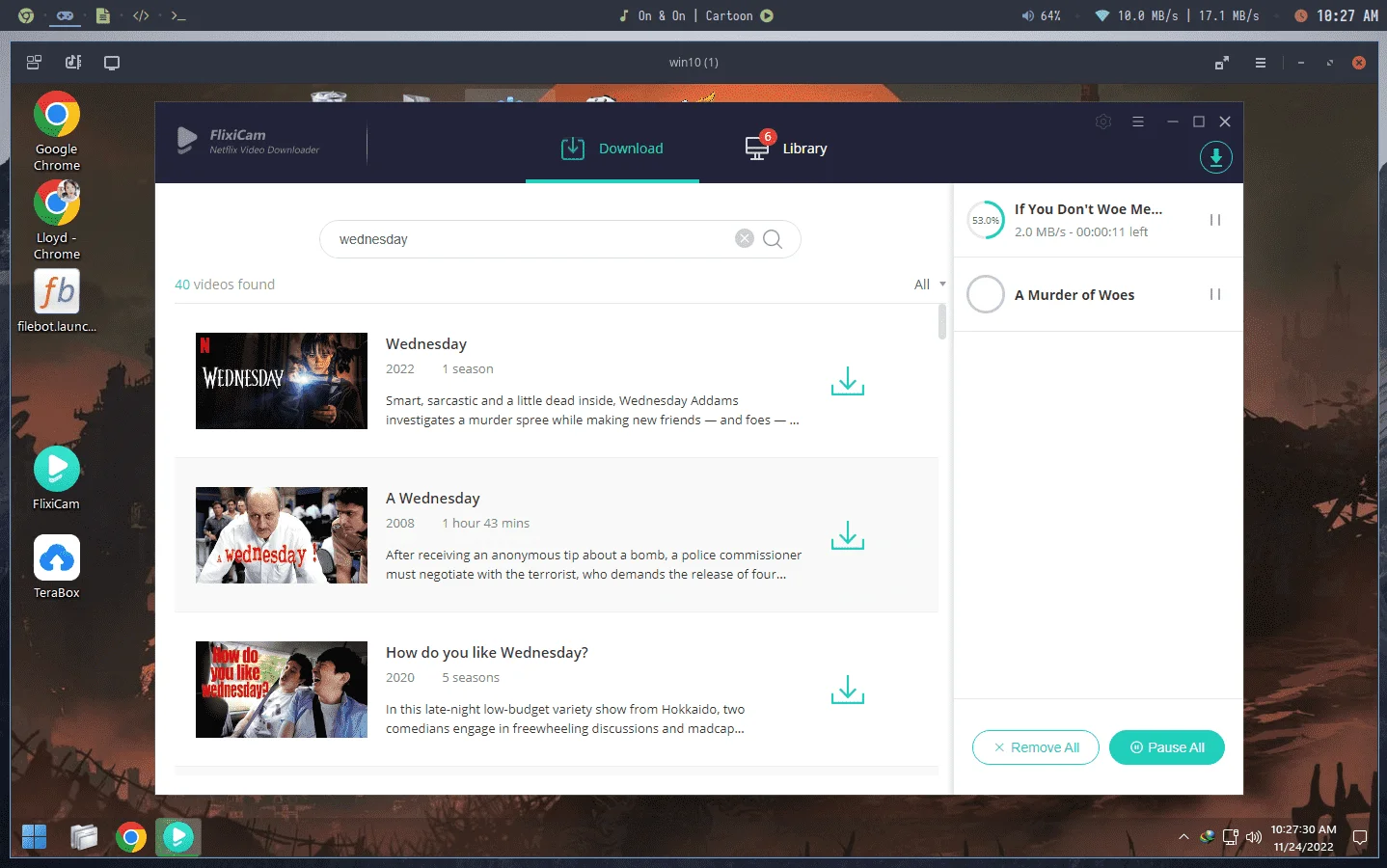
Task: Open the host code editor icon
Action: (141, 15)
